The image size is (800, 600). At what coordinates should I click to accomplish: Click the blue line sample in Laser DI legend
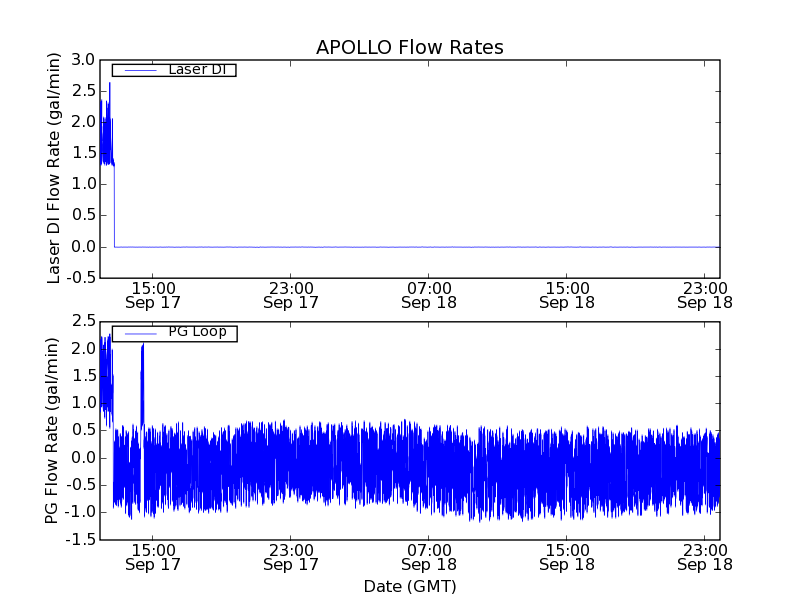tap(140, 70)
